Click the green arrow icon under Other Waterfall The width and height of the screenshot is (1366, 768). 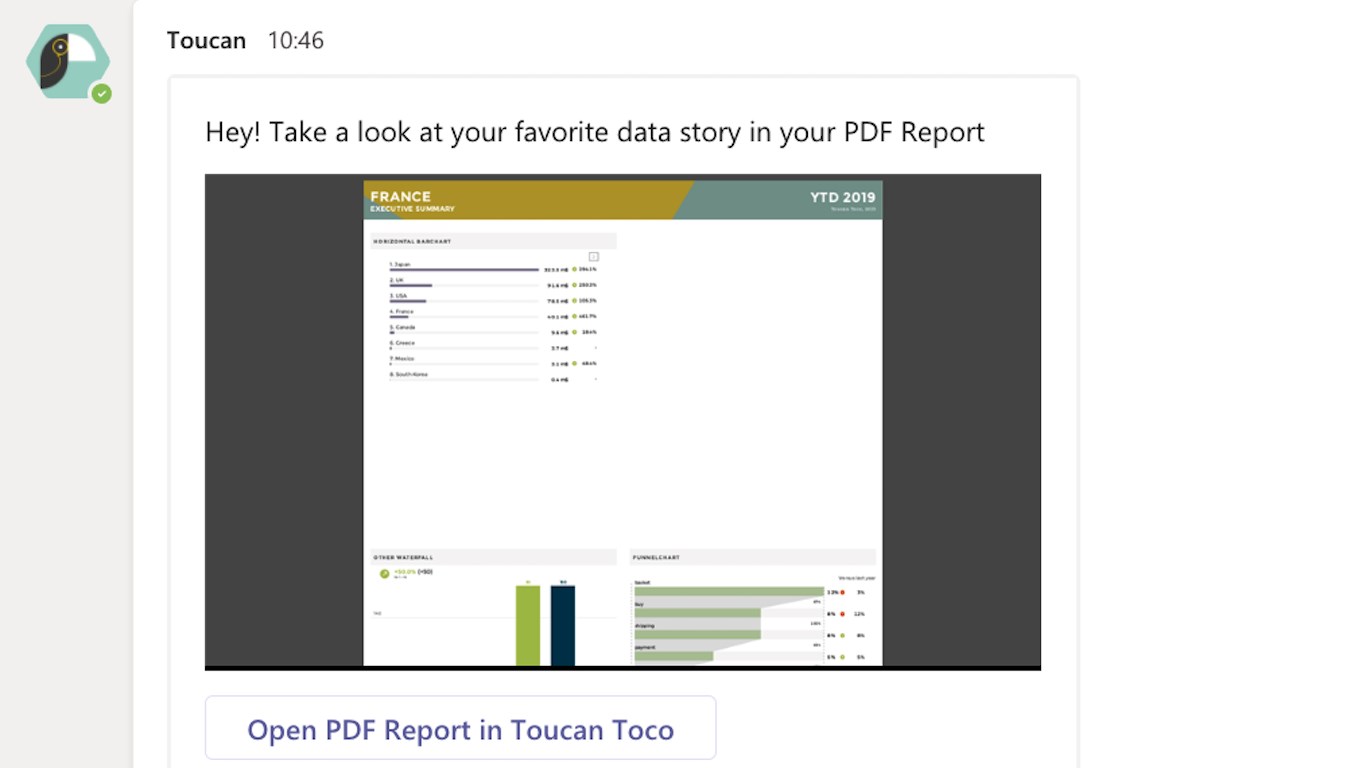point(385,573)
